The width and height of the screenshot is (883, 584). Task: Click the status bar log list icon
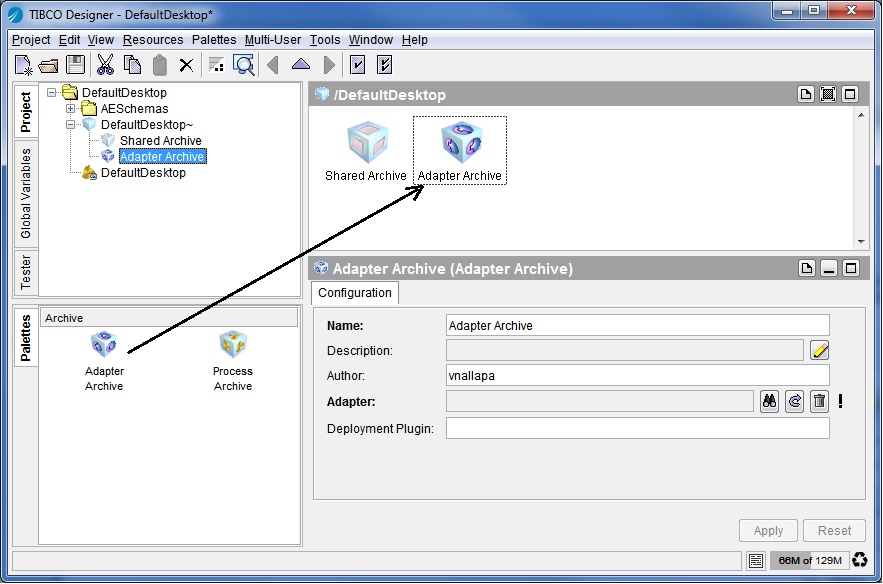click(x=756, y=560)
